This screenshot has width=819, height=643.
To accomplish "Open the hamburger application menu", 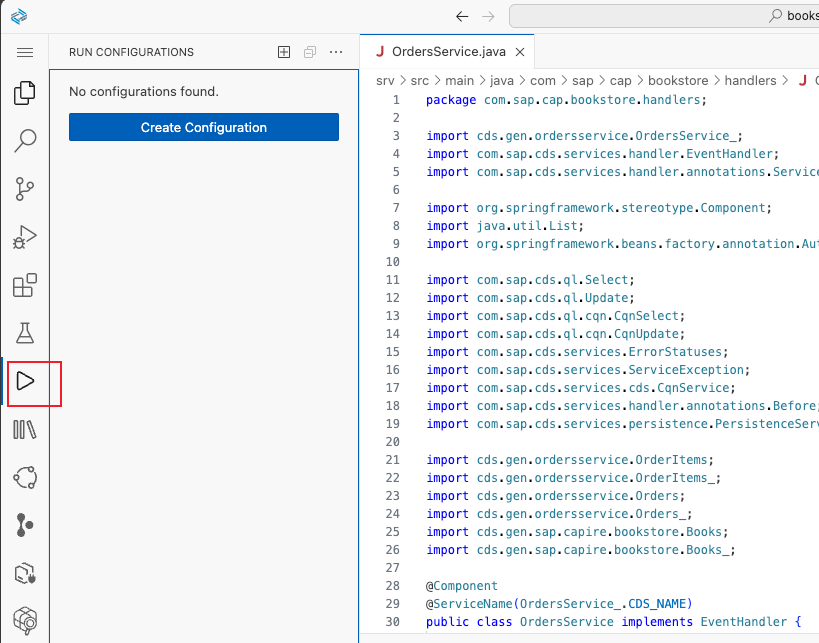I will 25,52.
